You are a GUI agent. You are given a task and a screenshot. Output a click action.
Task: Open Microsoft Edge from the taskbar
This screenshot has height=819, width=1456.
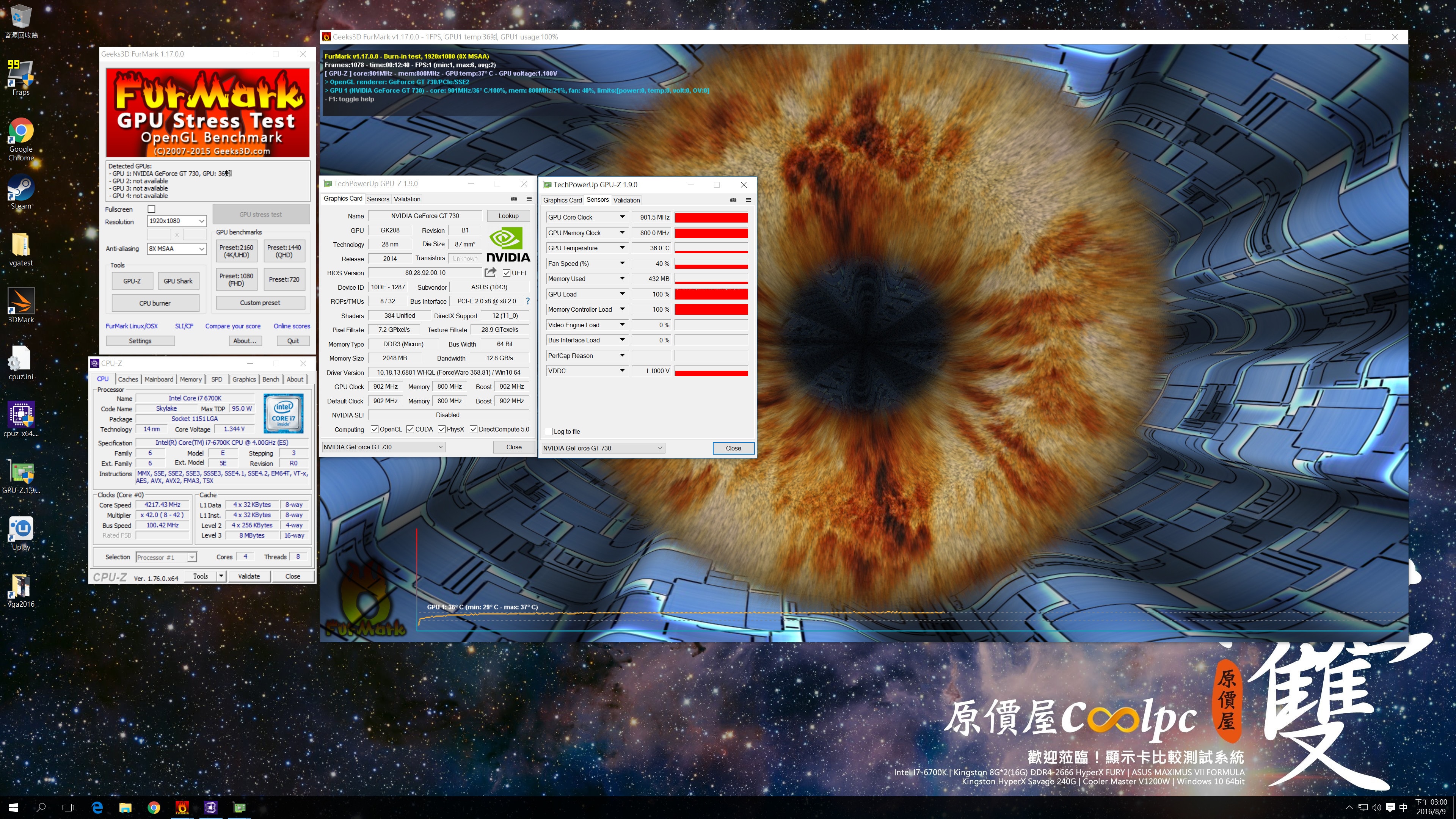point(97,808)
